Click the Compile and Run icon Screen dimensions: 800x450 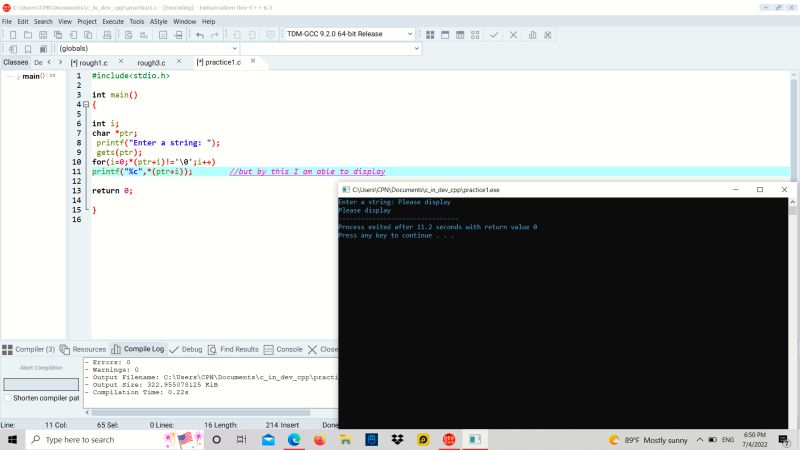tap(460, 35)
